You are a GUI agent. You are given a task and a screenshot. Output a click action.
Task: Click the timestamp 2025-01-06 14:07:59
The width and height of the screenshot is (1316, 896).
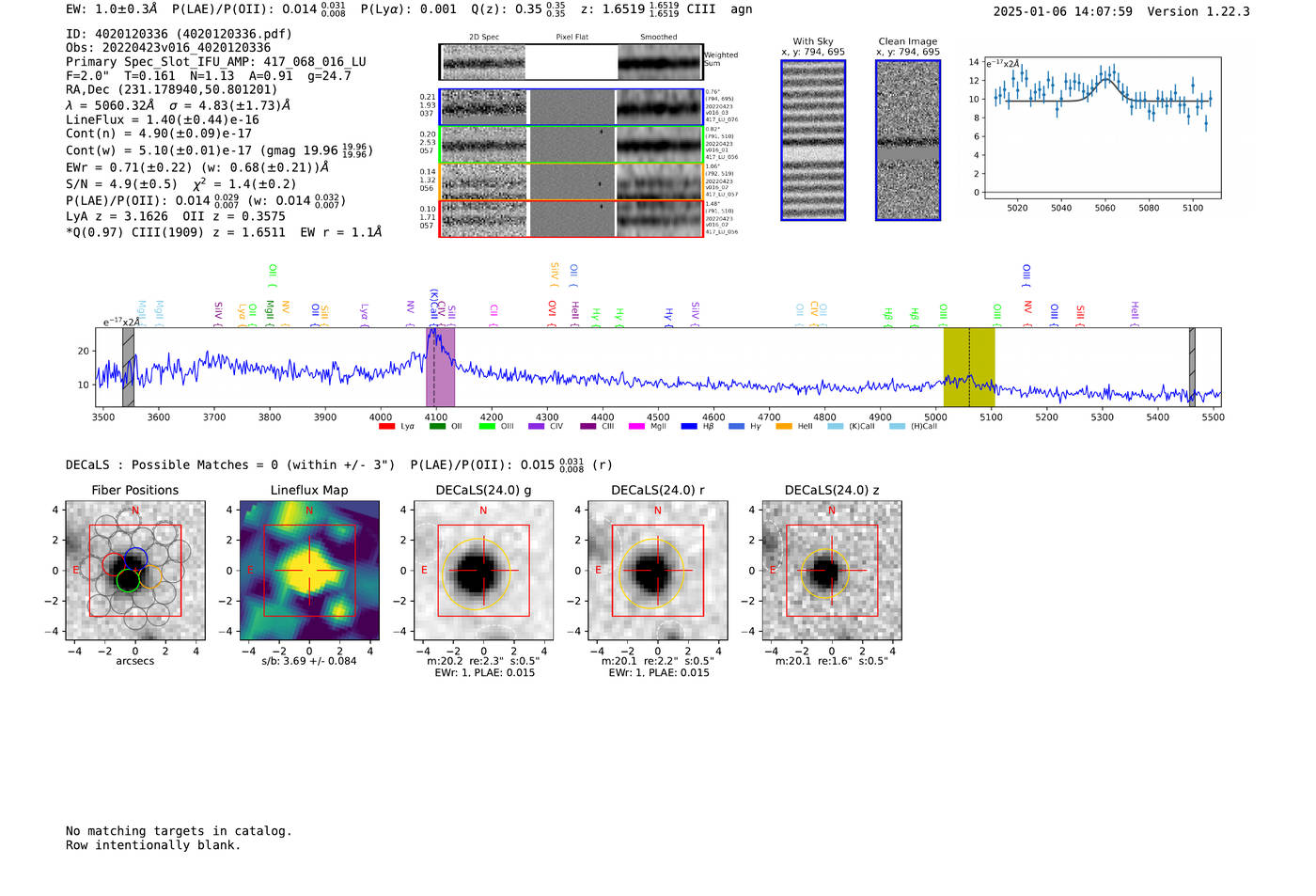click(x=1063, y=11)
